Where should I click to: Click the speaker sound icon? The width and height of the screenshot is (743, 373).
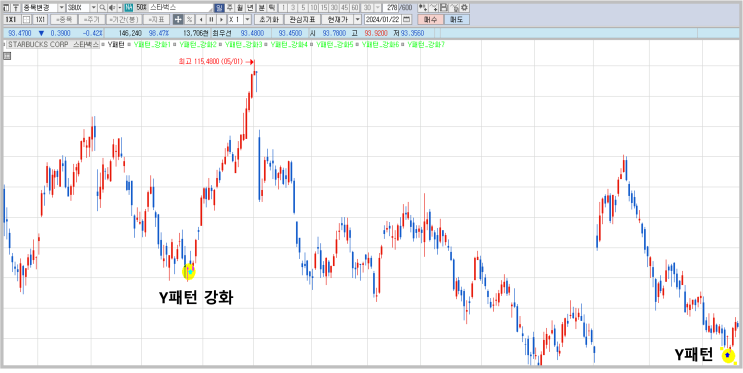(112, 8)
